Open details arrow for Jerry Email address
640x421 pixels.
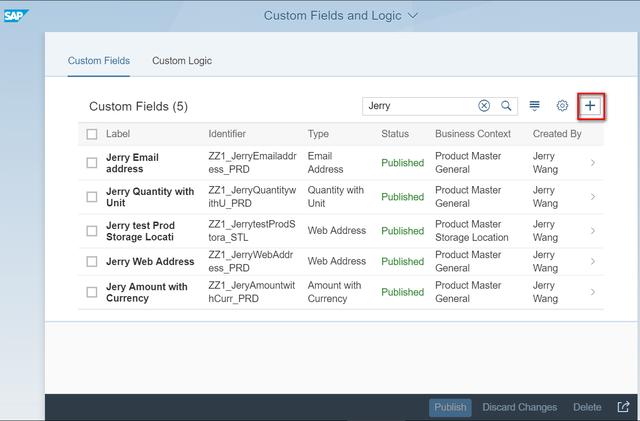tap(592, 163)
